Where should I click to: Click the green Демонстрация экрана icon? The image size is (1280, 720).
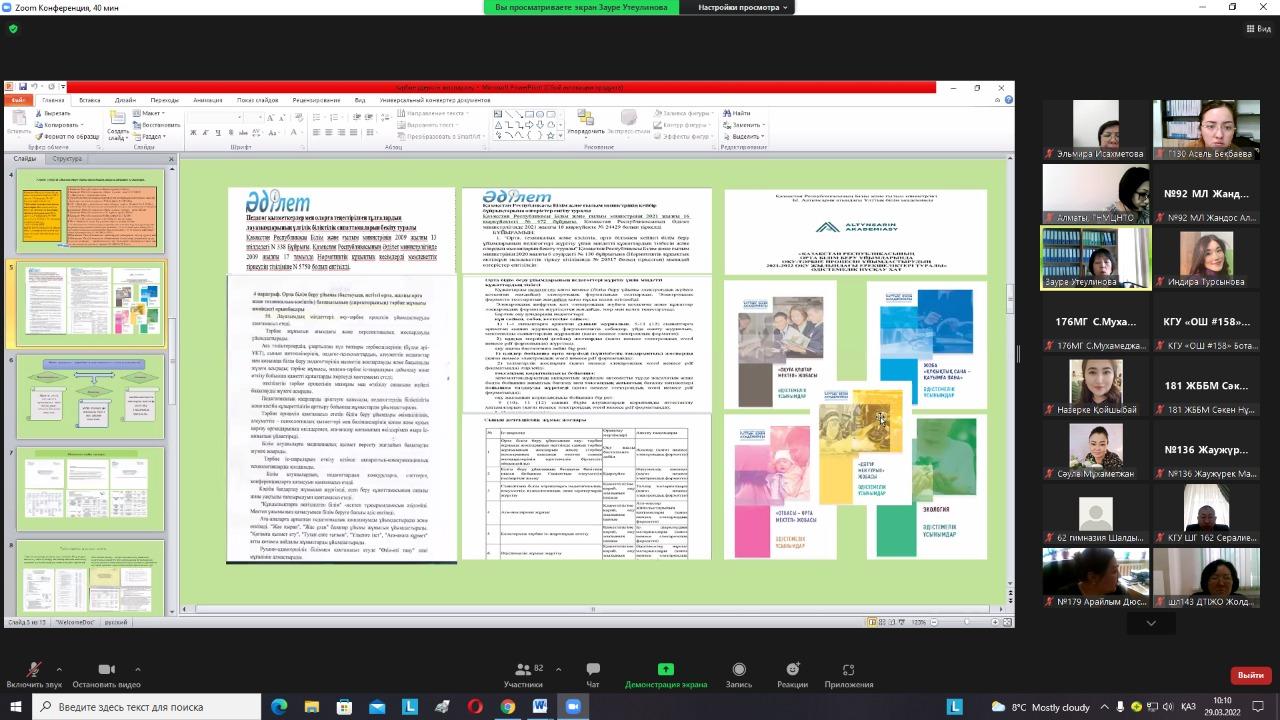(x=665, y=670)
